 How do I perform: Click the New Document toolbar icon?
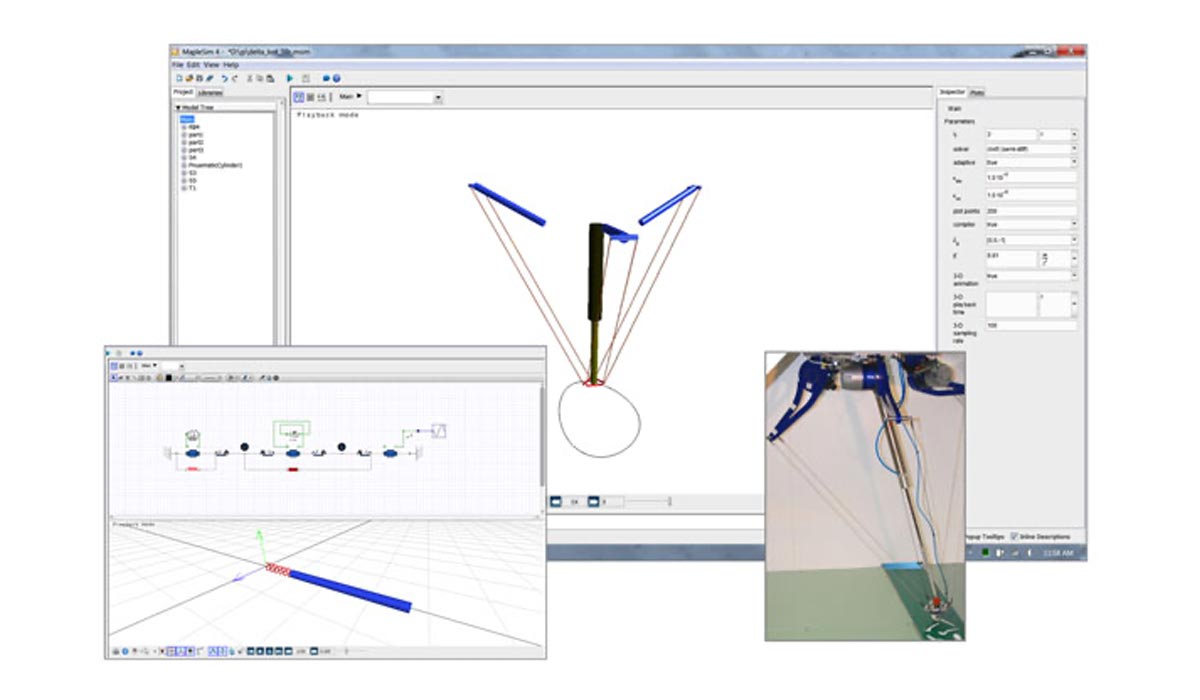tap(178, 78)
